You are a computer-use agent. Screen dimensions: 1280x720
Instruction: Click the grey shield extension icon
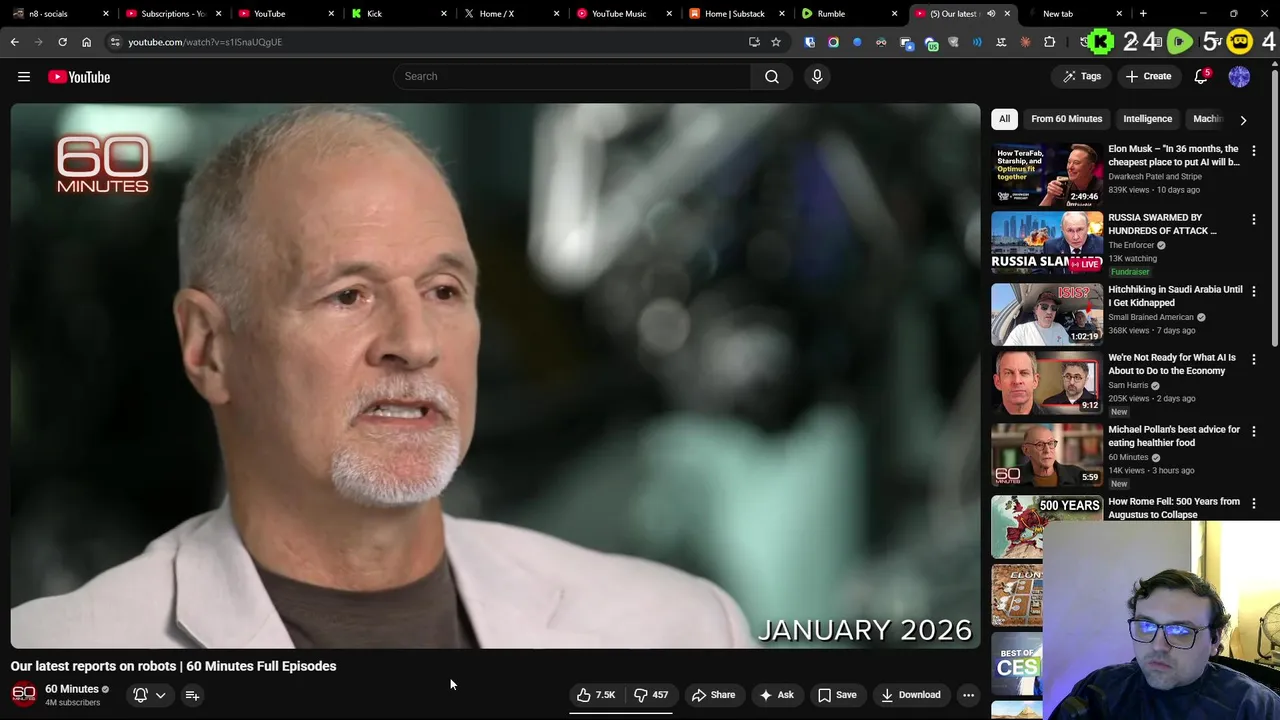point(953,42)
